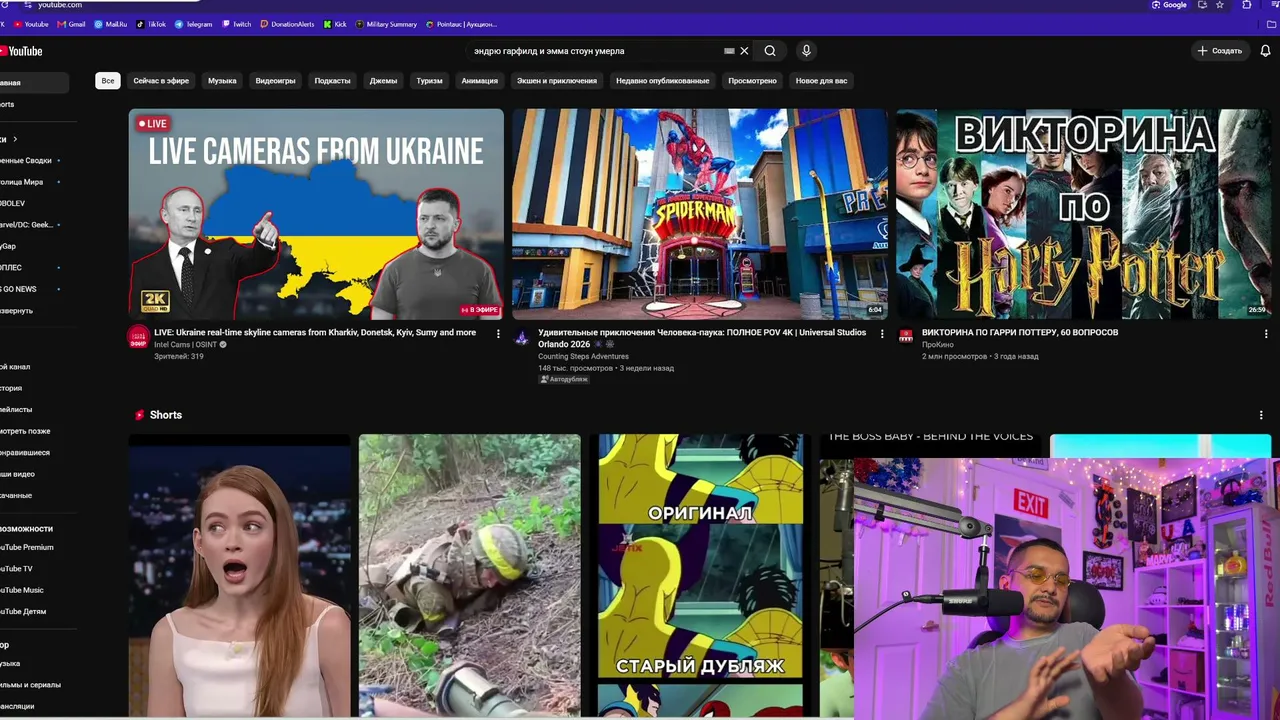Open browser extensions puzzle icon
This screenshot has height=720, width=1280.
pos(1247,5)
